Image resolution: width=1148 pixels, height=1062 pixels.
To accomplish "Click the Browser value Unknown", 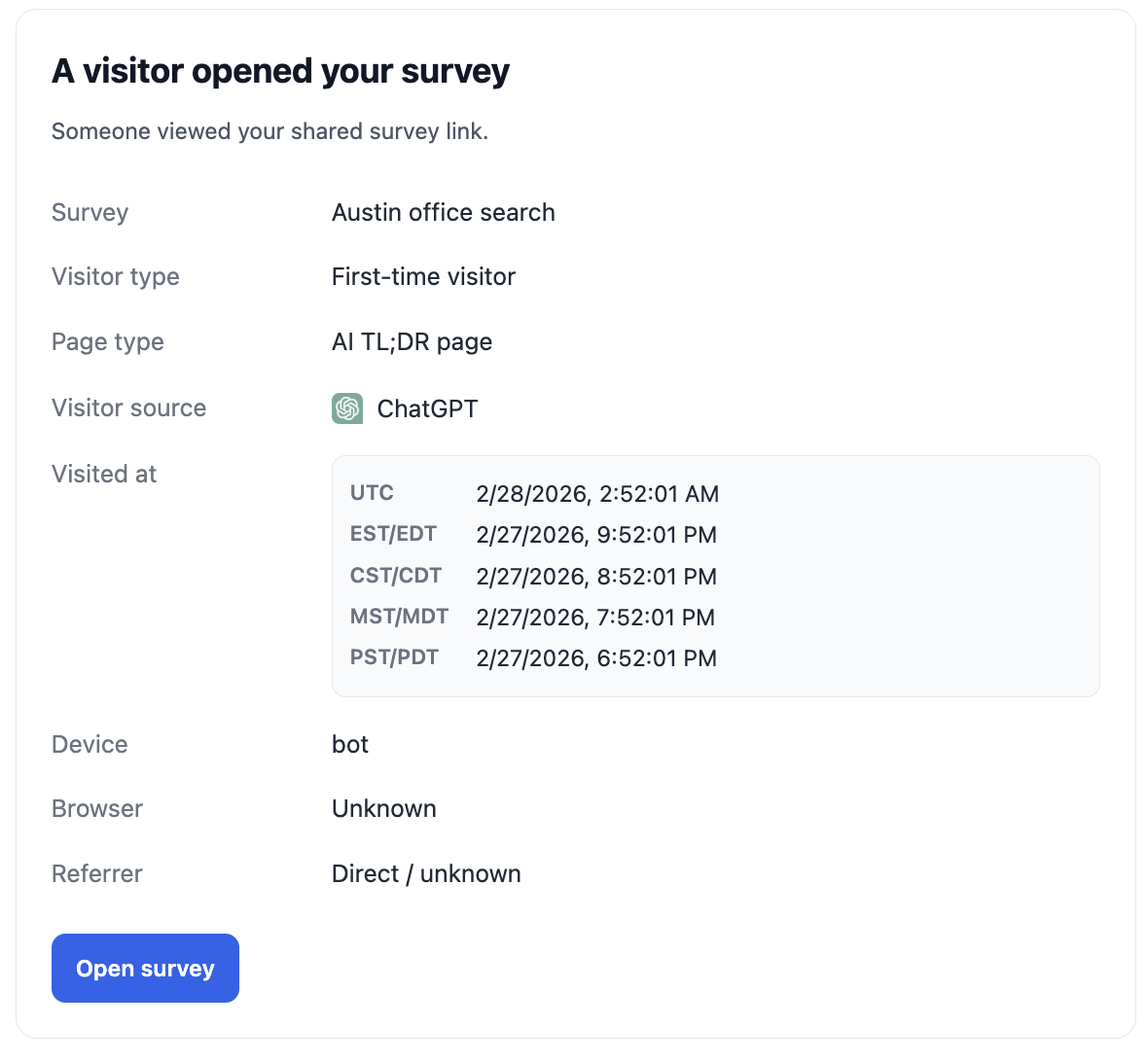I will 384,808.
